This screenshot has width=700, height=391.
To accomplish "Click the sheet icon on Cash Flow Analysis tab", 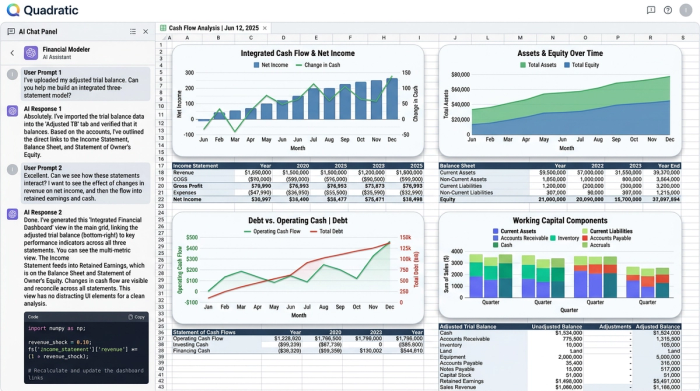I will (x=163, y=28).
